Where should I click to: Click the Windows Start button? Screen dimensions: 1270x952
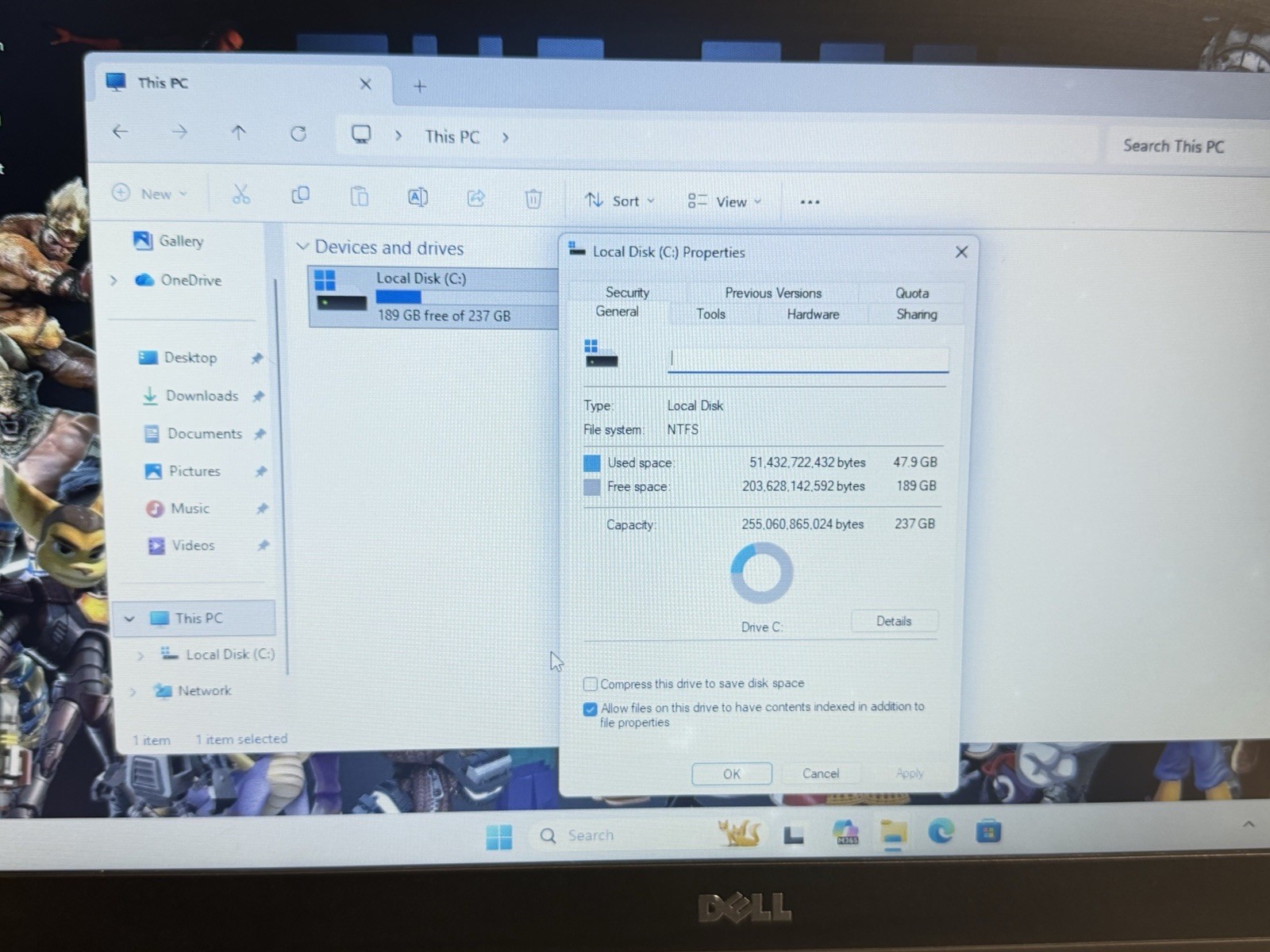coord(498,836)
